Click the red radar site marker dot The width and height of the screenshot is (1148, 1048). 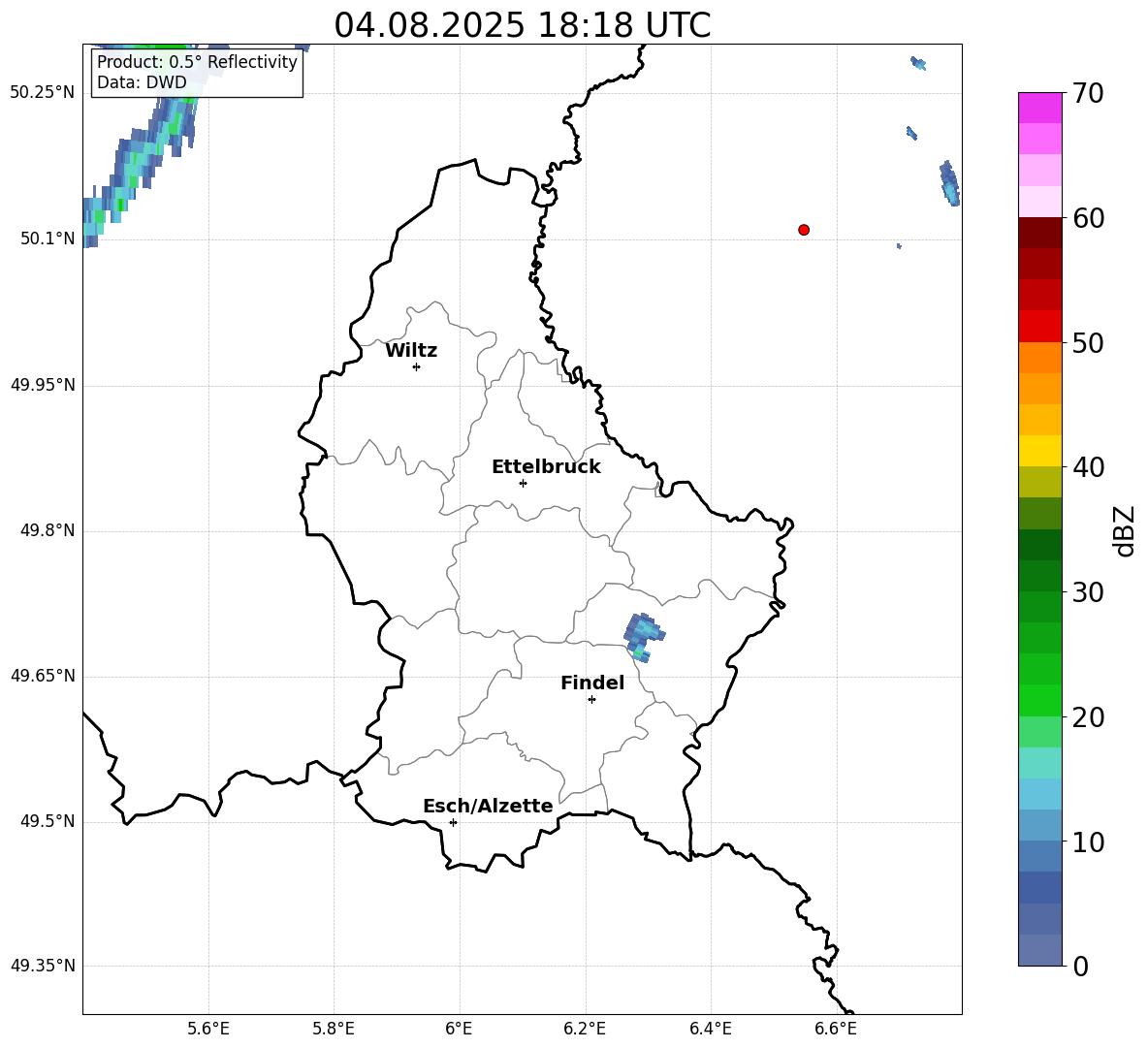tap(804, 230)
